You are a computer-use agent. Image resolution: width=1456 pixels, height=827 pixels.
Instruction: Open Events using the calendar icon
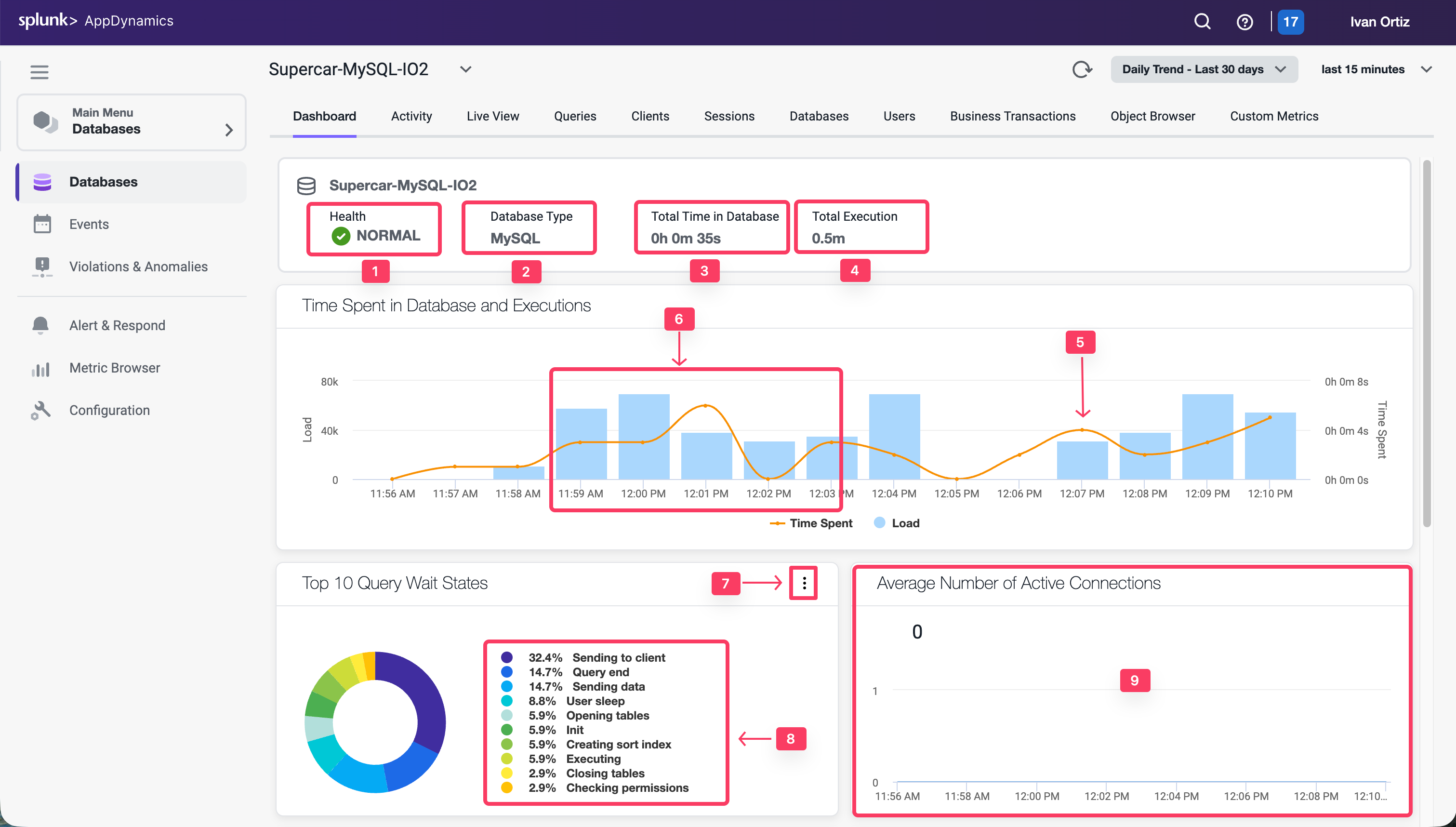click(42, 224)
